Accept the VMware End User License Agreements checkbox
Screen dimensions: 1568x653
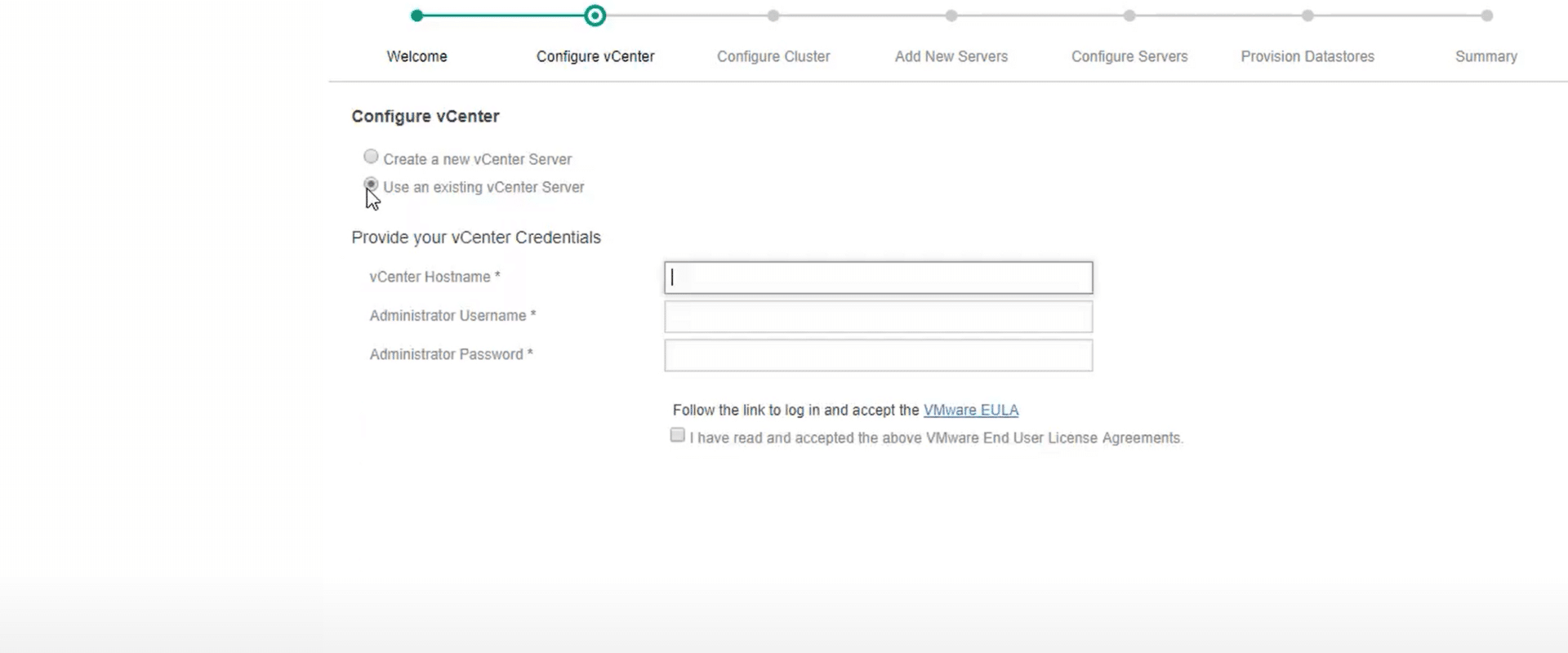[678, 435]
